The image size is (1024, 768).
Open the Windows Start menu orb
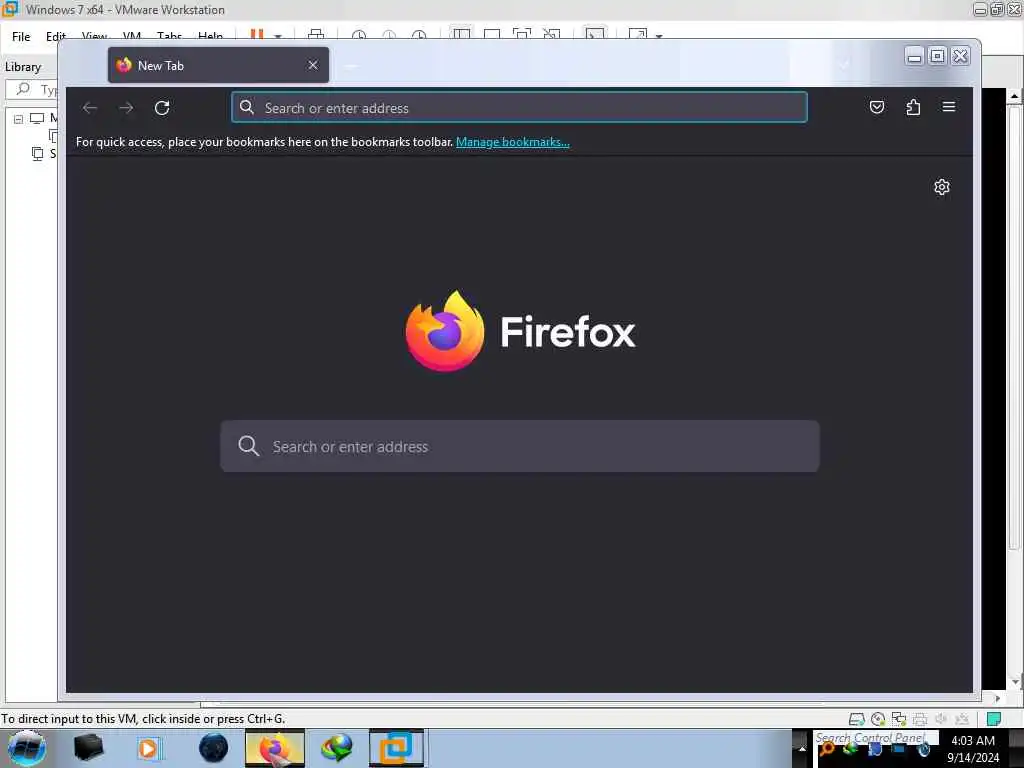[27, 748]
